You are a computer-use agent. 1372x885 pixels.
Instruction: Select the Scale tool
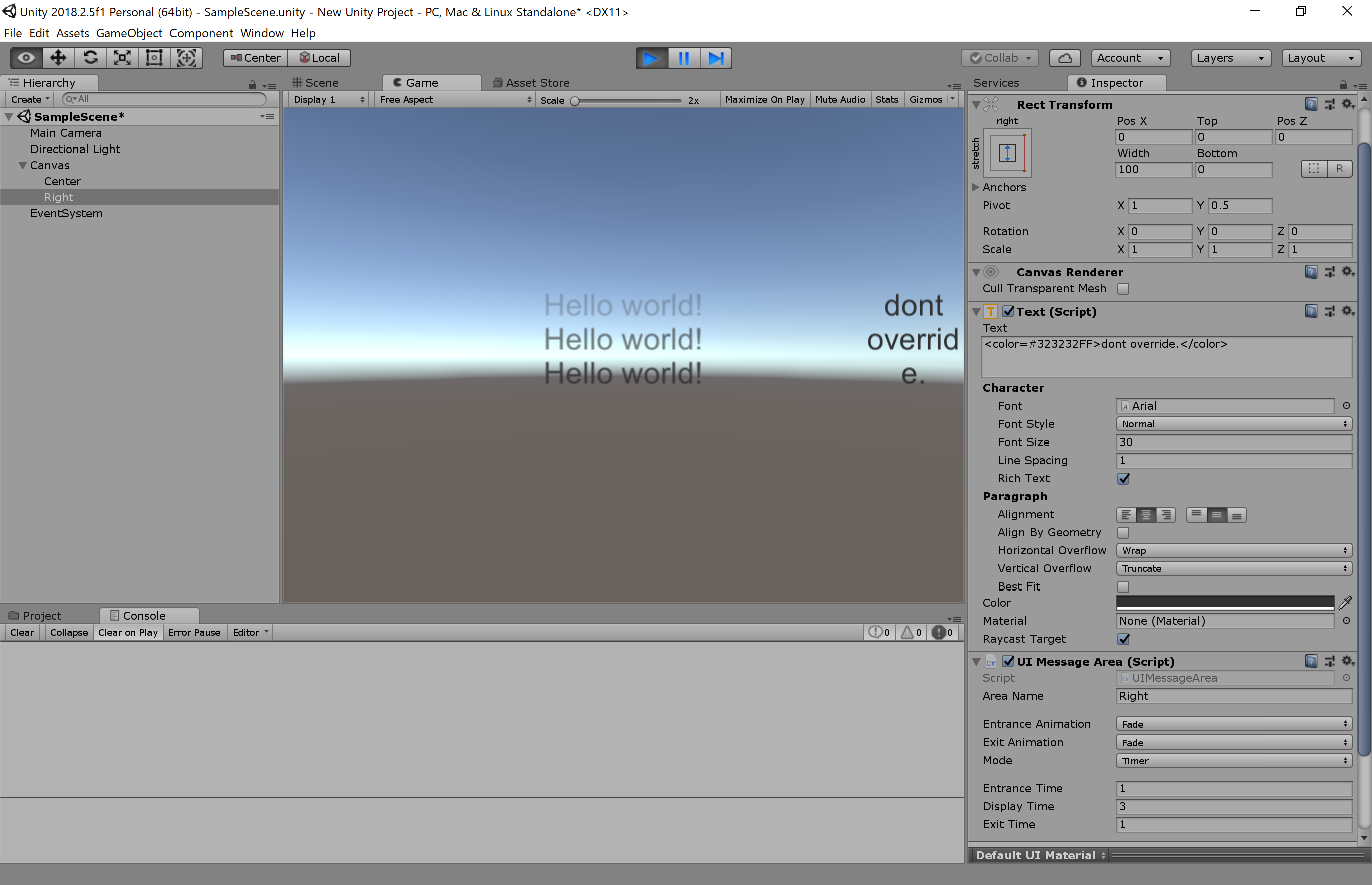coord(122,58)
